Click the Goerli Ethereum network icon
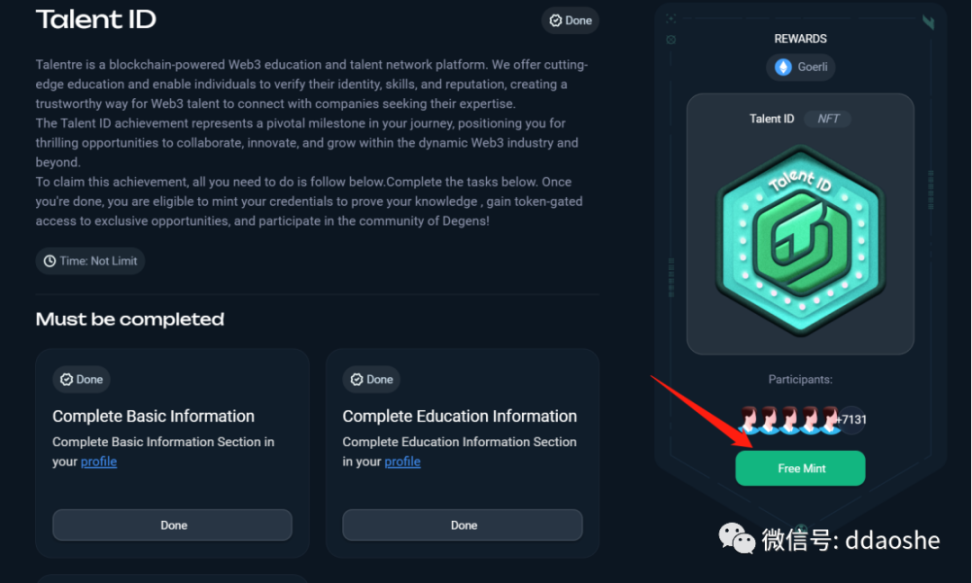This screenshot has width=972, height=583. coord(784,67)
